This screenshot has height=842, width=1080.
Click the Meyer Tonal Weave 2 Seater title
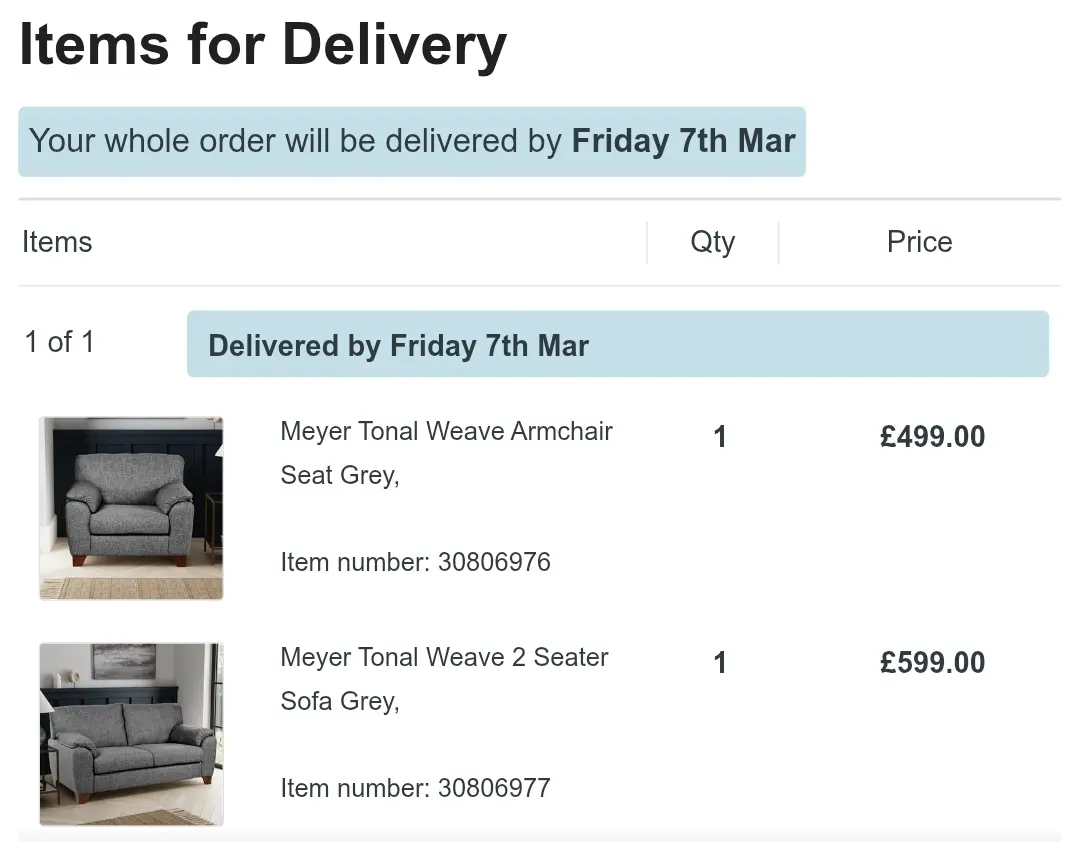444,658
